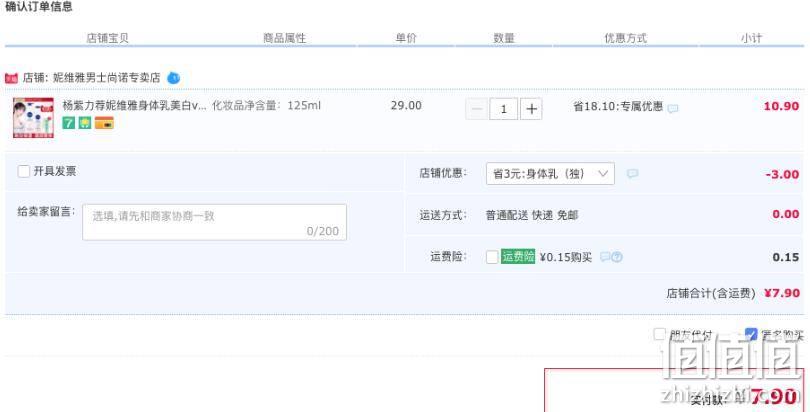This screenshot has width=810, height=412.
Task: Uncheck the 匿名购买 checkbox
Action: [751, 334]
